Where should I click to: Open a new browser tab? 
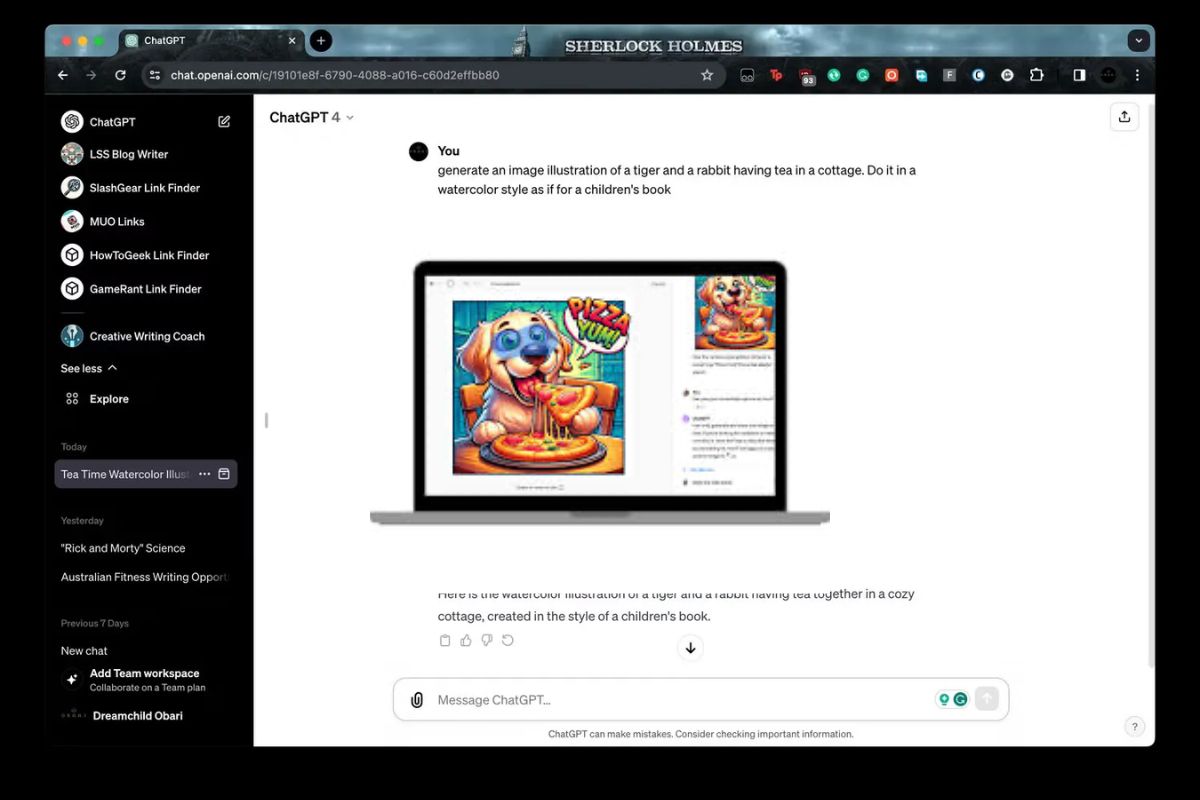(320, 41)
